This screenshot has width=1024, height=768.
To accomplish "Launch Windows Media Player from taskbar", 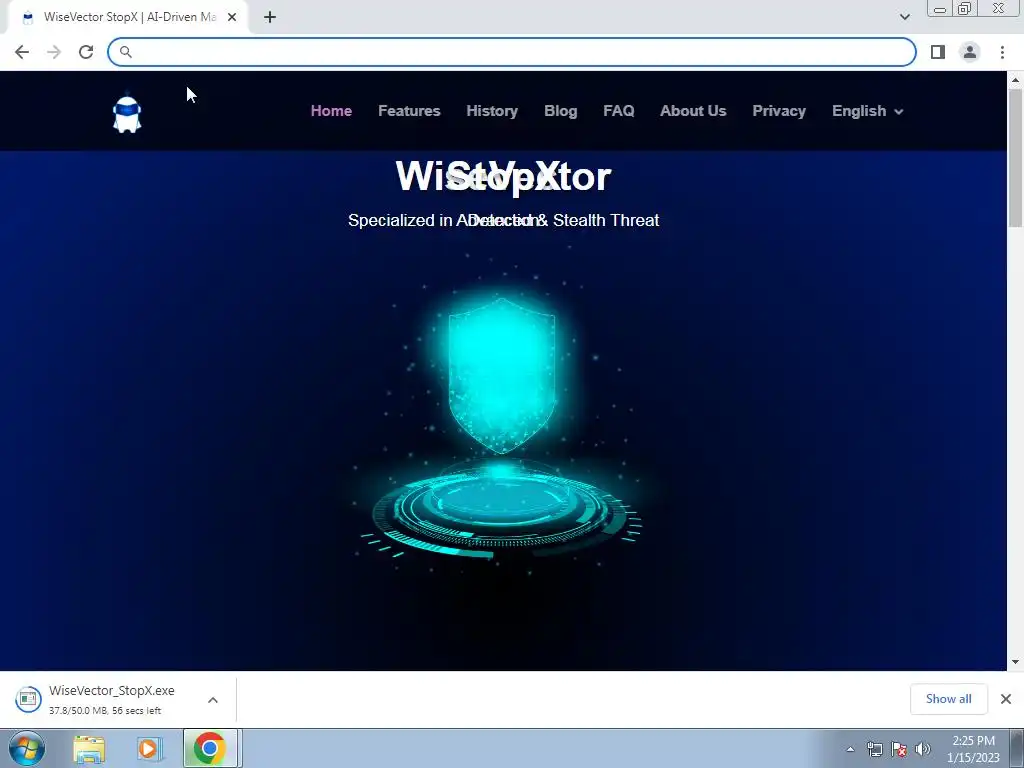I will coord(148,749).
